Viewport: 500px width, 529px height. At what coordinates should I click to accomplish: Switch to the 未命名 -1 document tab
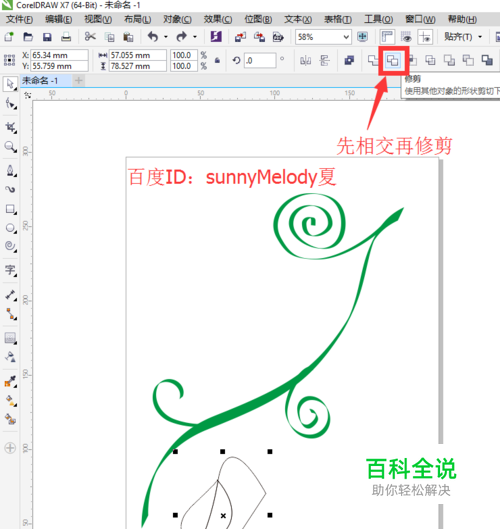point(46,81)
